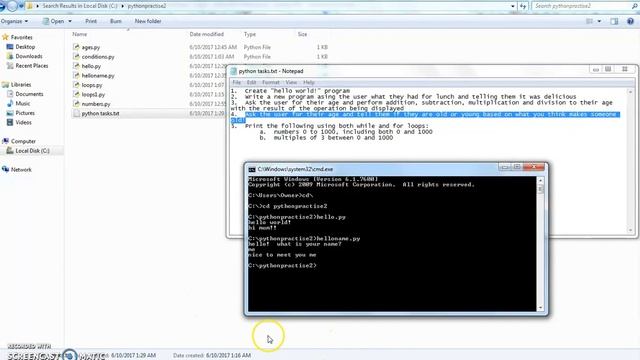Viewport: 640px width, 360px height.
Task: Maximize the cmd.exe window
Action: click(x=517, y=167)
